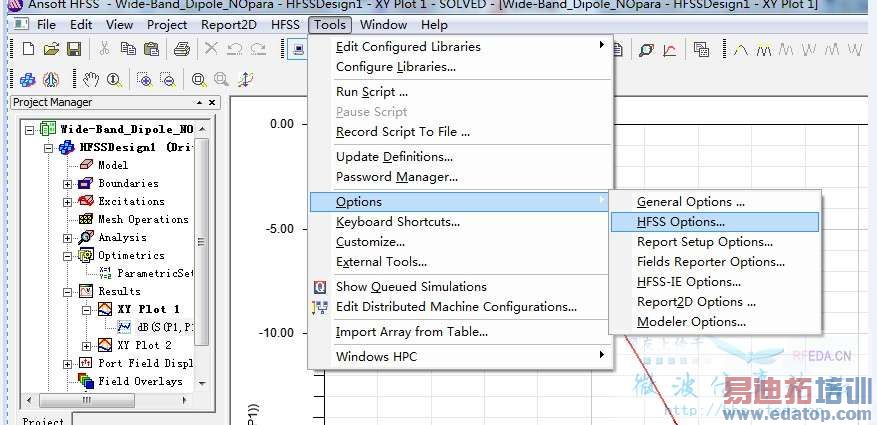Click the Zoom In area icon
877x425 pixels.
(x=144, y=80)
